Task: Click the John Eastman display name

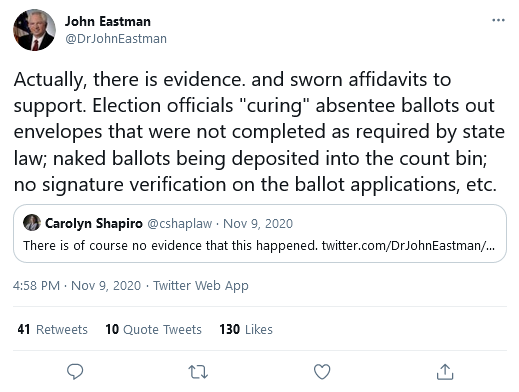Action: click(108, 21)
